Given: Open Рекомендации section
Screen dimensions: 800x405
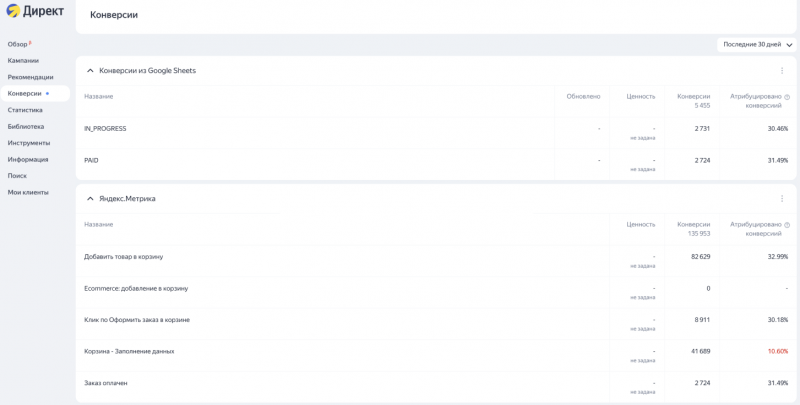Looking at the screenshot, I should click(x=30, y=77).
